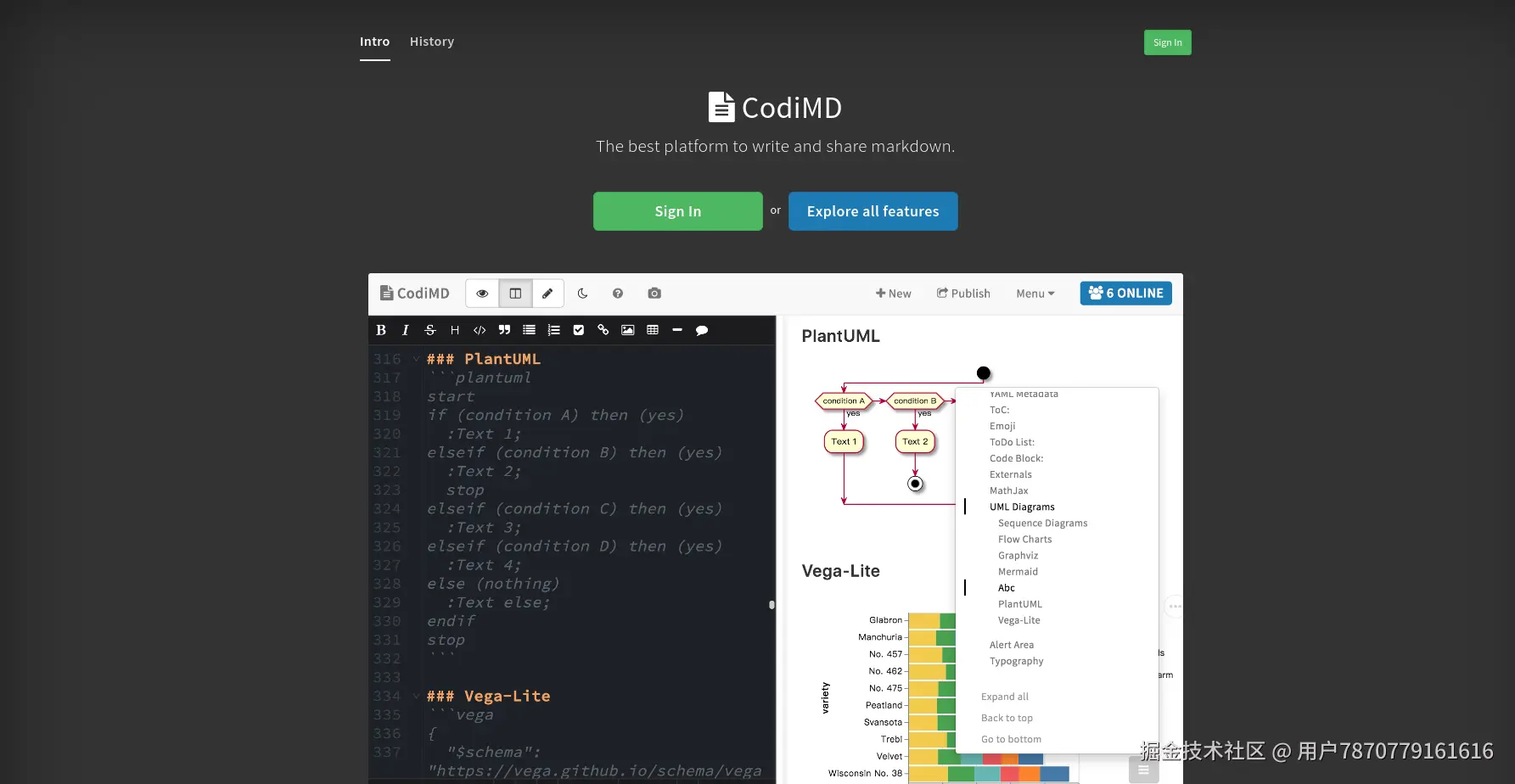This screenshot has height=784, width=1515.
Task: Select the split both-panes view icon
Action: [x=515, y=294]
